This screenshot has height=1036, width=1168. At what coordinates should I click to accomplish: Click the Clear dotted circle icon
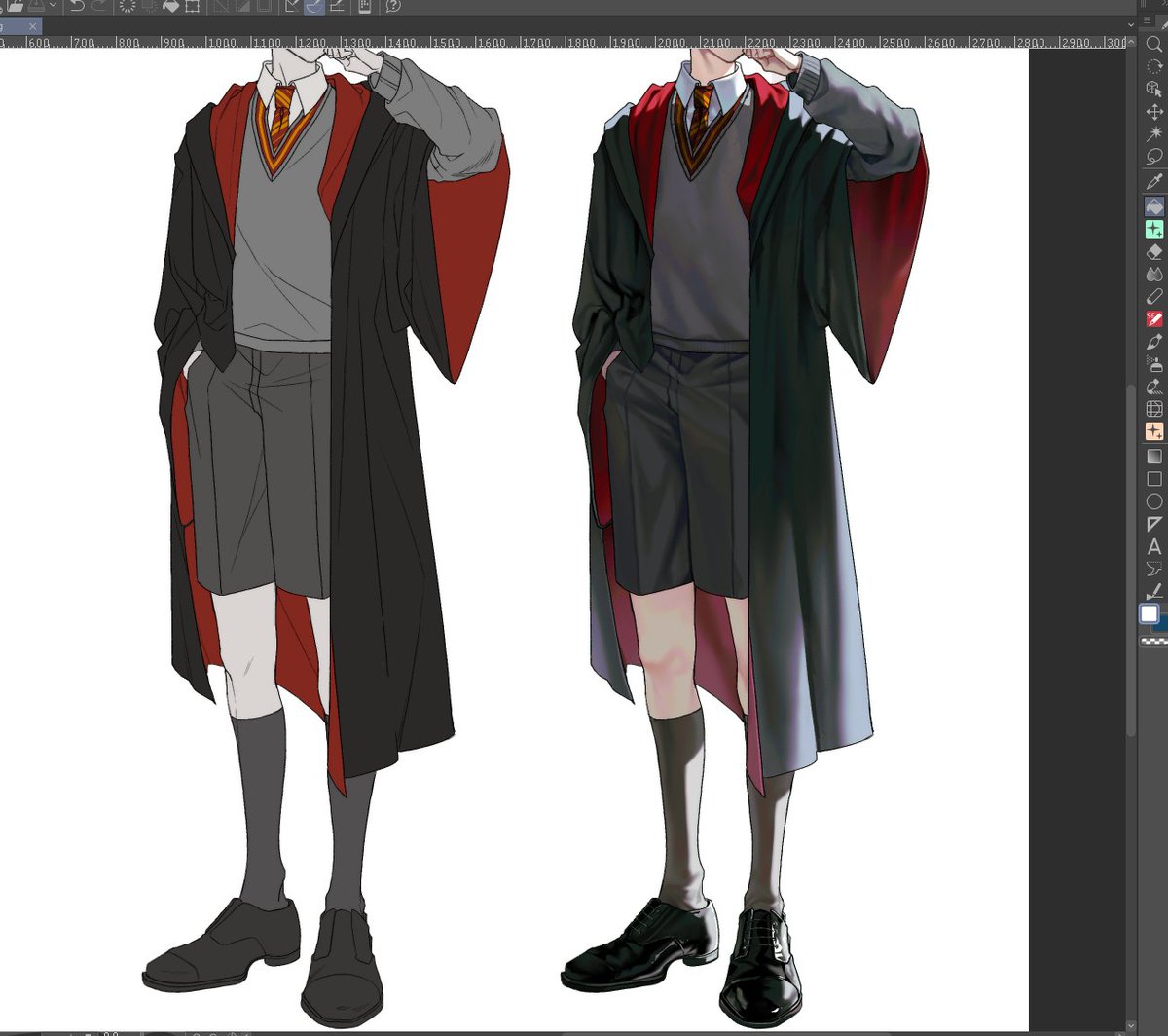coord(128,6)
